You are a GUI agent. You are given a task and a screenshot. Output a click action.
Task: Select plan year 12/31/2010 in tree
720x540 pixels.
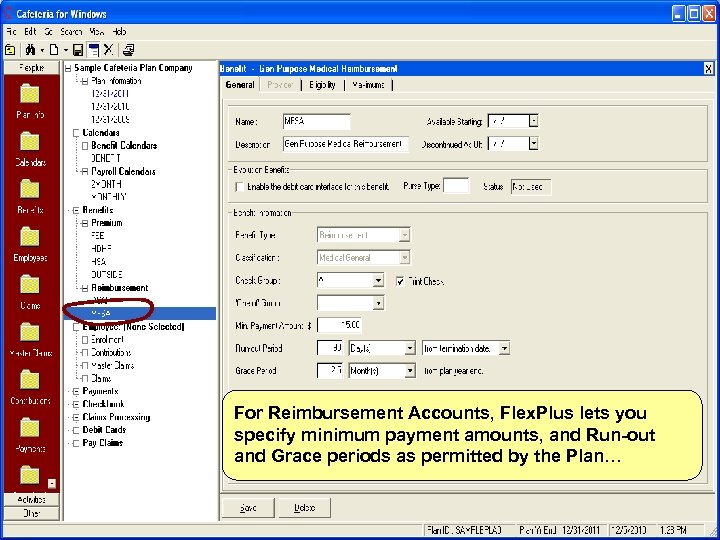click(110, 107)
